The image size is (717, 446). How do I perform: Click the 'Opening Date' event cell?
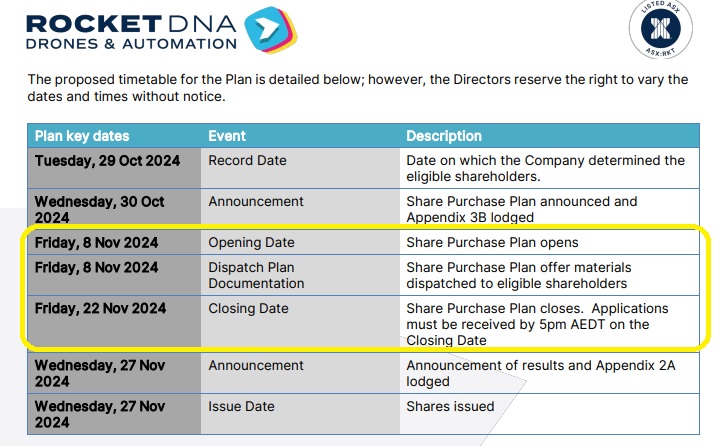click(x=300, y=242)
